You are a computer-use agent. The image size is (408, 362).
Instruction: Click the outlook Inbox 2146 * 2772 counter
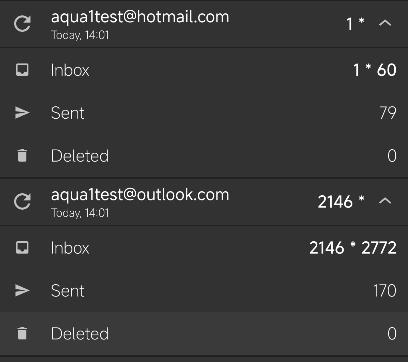(353, 248)
